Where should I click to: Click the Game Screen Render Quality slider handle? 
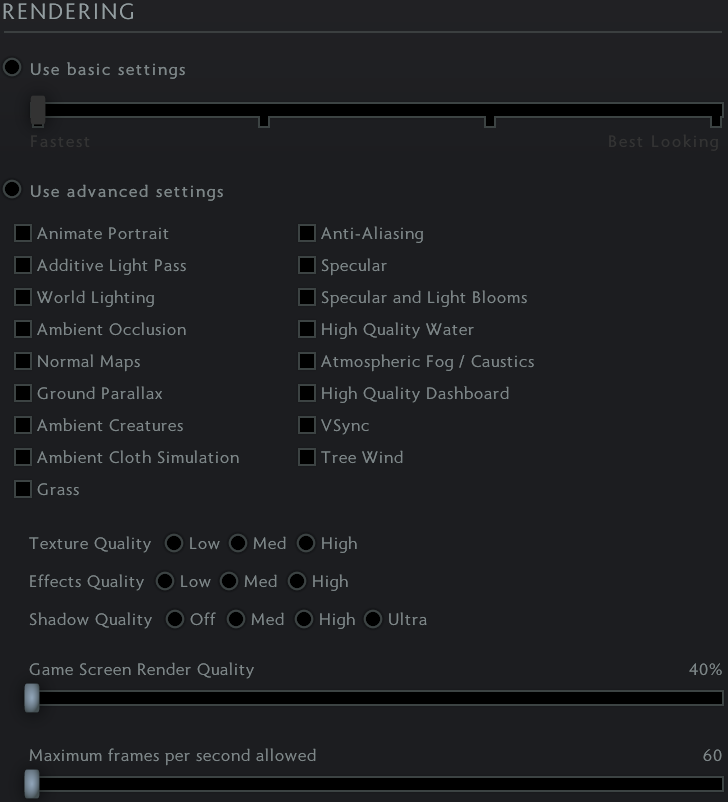pyautogui.click(x=32, y=698)
